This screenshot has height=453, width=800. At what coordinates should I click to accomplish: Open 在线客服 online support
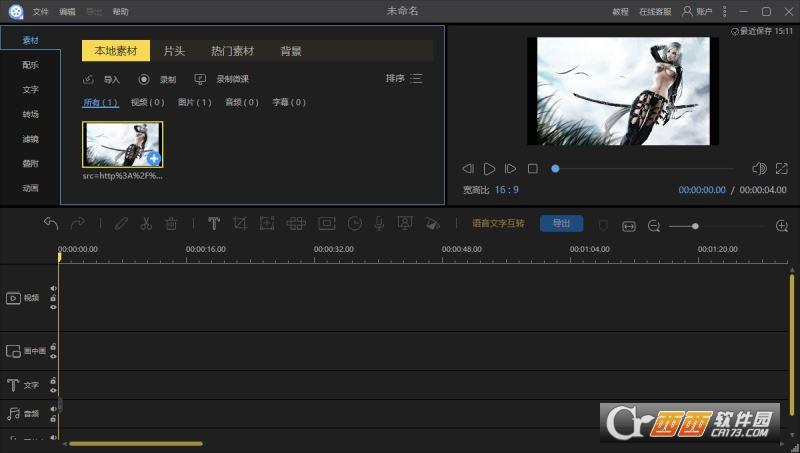click(656, 12)
